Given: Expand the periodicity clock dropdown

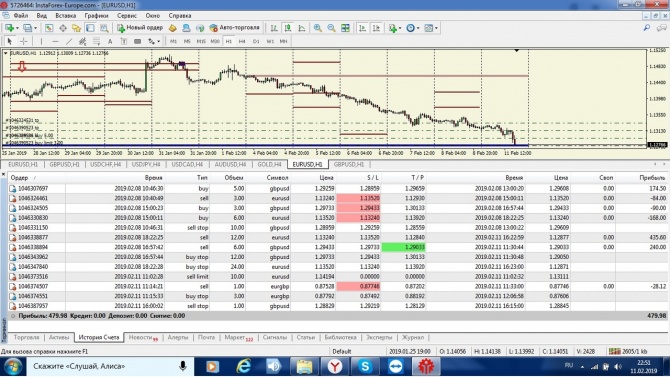Looking at the screenshot, I should click(x=418, y=28).
